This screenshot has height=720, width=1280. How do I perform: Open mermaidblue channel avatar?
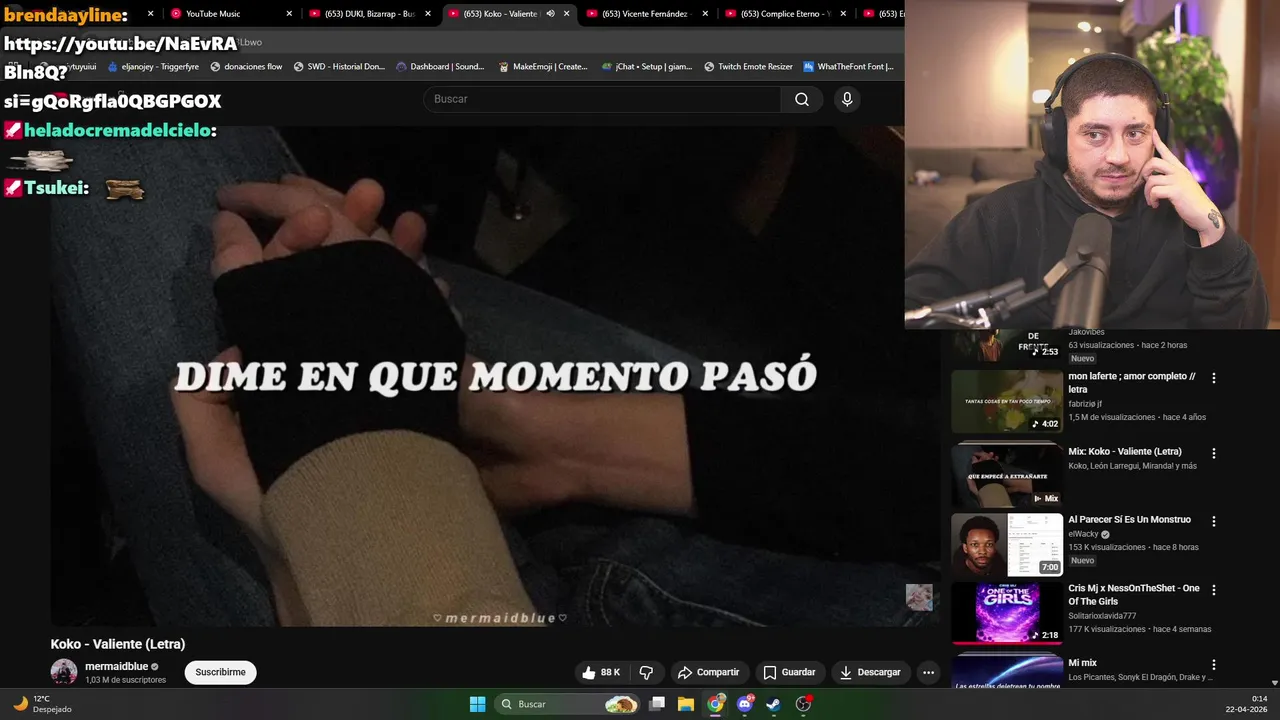(64, 672)
